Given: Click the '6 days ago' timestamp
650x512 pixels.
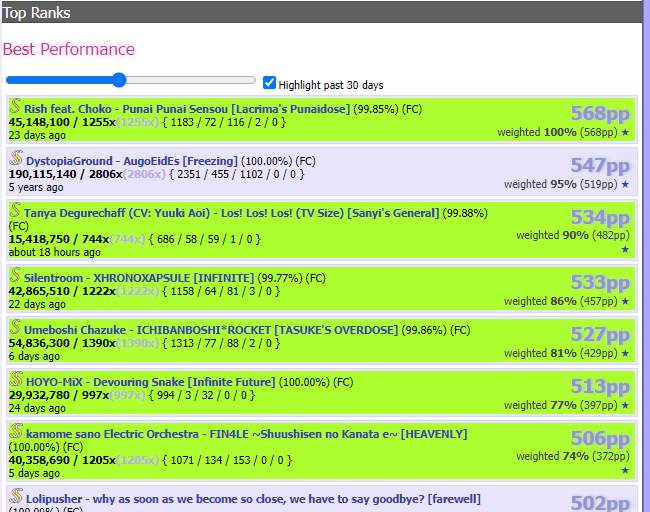Looking at the screenshot, I should [x=34, y=356].
